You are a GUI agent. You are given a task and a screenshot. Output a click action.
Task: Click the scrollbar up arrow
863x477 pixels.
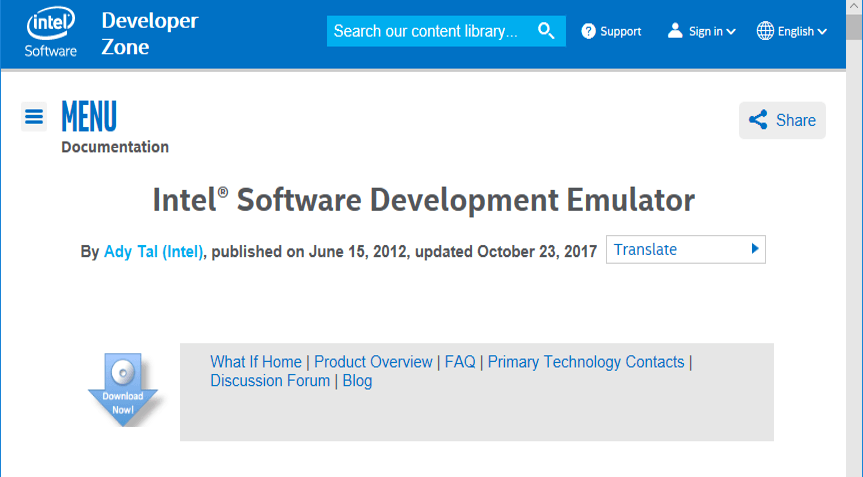854,6
